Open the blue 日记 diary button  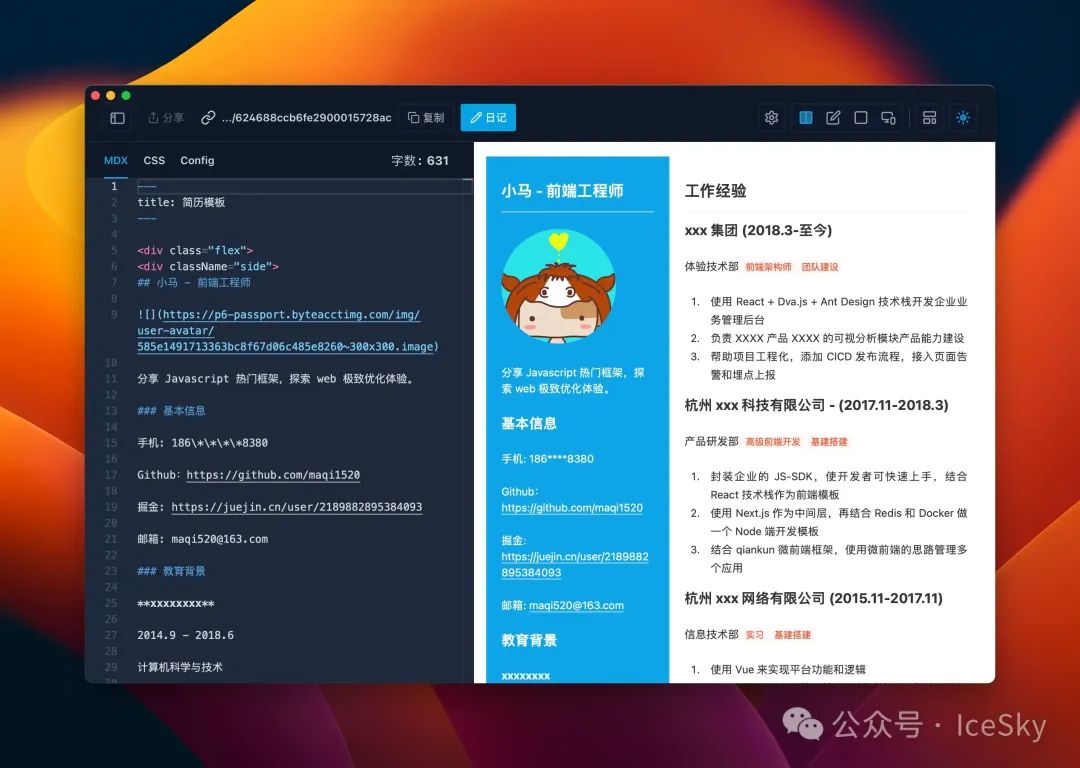click(488, 118)
